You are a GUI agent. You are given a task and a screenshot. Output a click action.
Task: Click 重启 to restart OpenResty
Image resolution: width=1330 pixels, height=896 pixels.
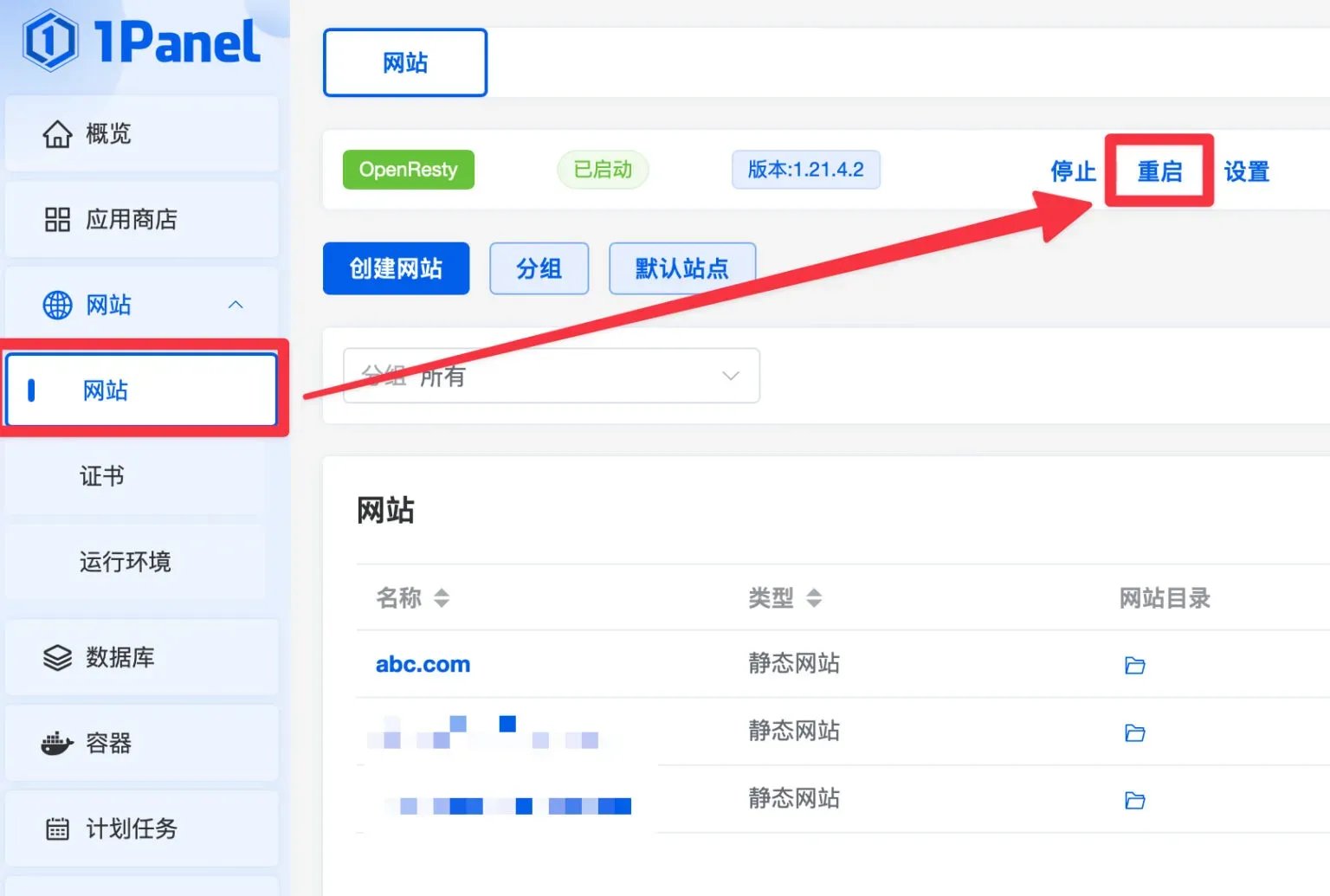1160,171
